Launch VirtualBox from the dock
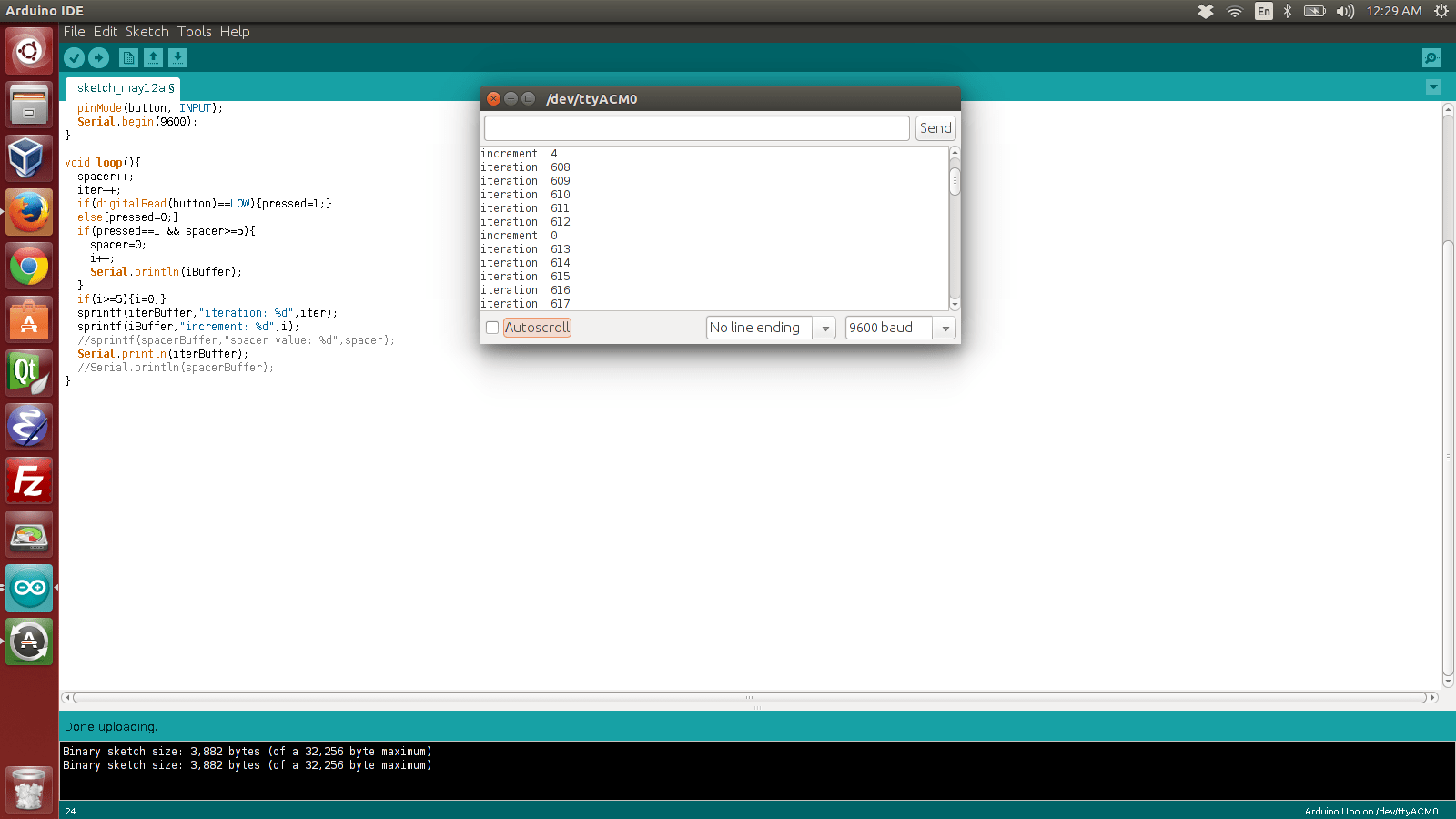Viewport: 1456px width, 819px height. click(x=29, y=158)
